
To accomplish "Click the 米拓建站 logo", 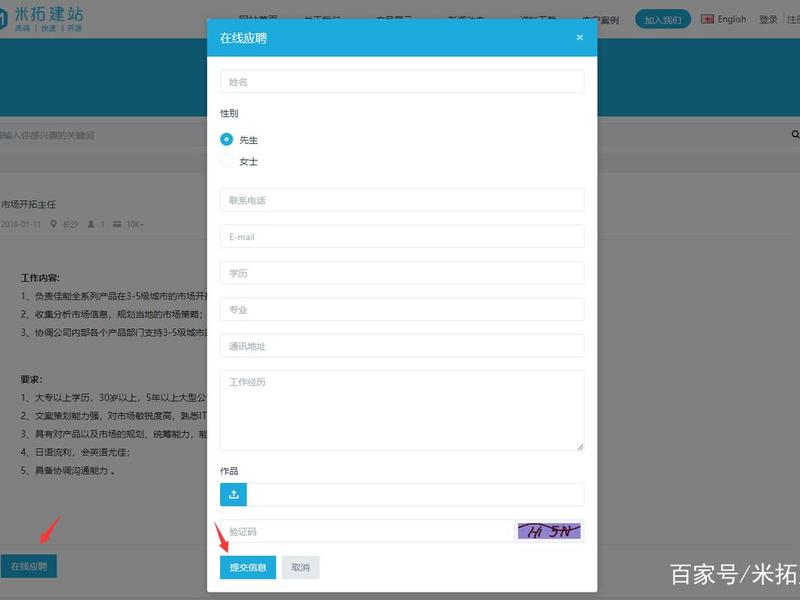I will point(41,18).
